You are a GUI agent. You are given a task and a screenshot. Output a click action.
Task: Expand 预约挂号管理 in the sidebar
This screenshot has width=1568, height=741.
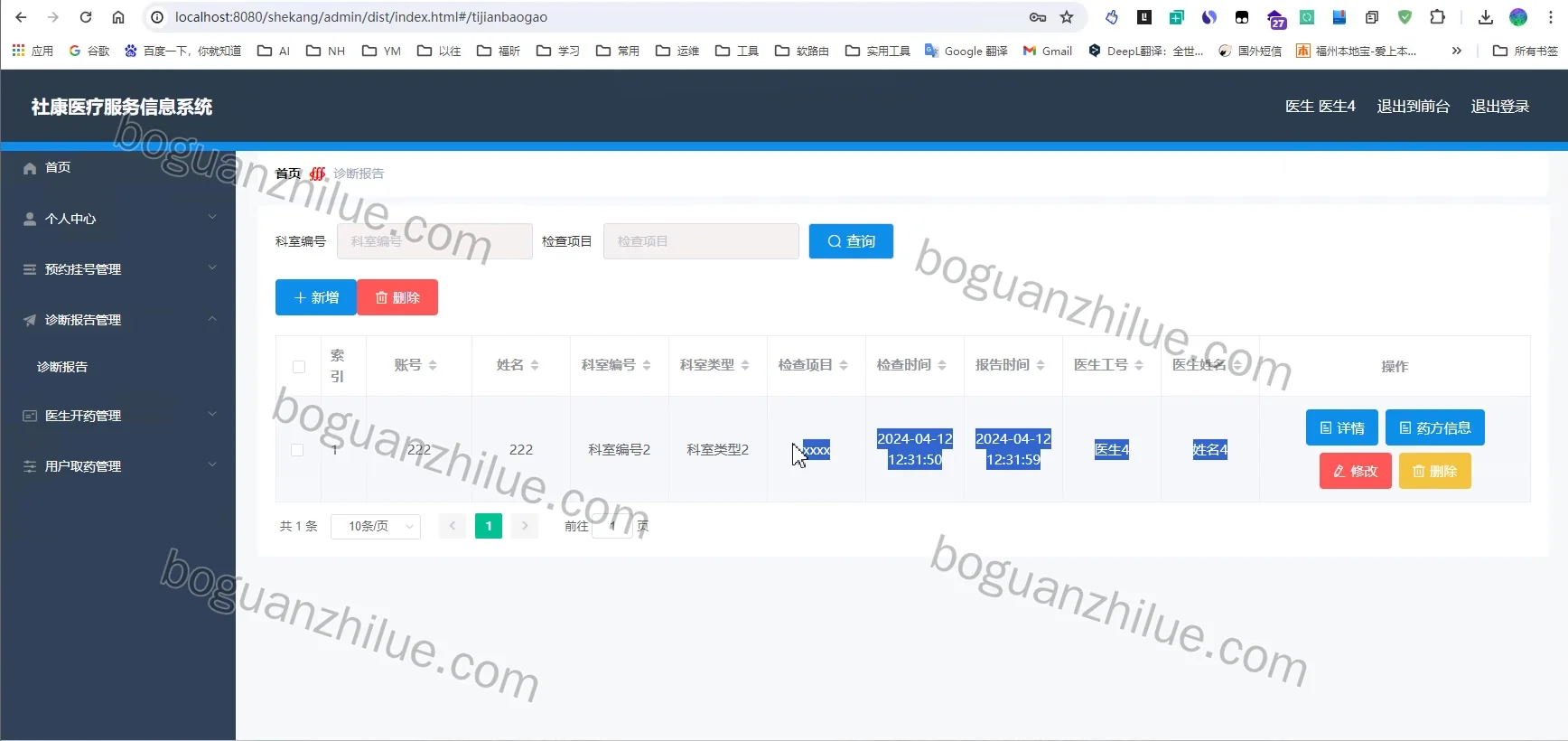[x=118, y=269]
